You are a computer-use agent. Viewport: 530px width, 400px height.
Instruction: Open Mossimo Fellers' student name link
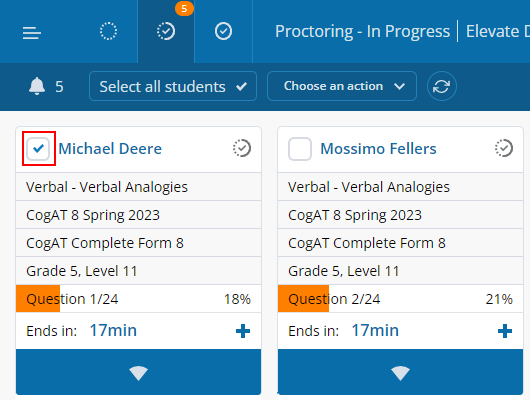pos(378,148)
